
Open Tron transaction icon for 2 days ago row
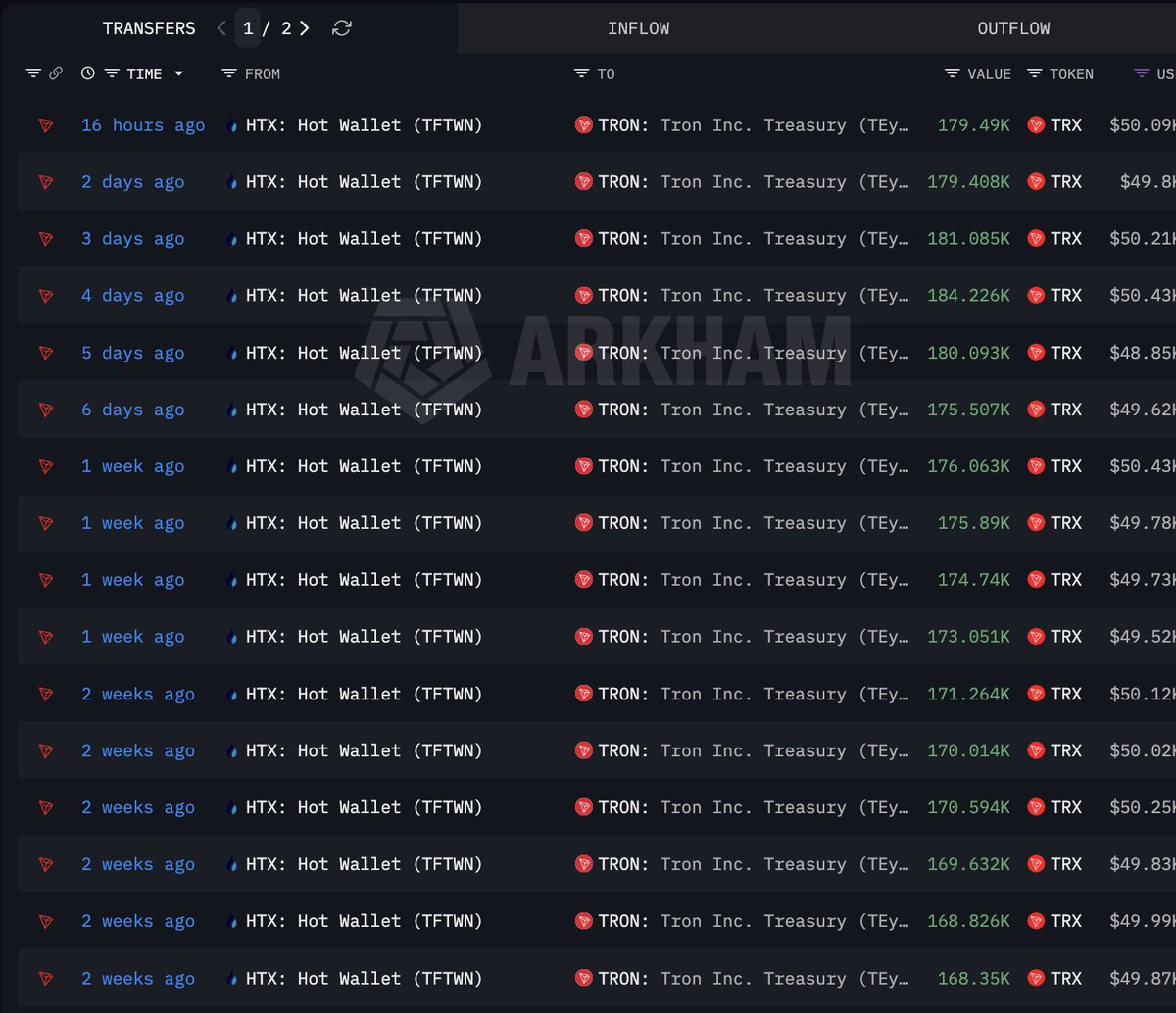45,182
